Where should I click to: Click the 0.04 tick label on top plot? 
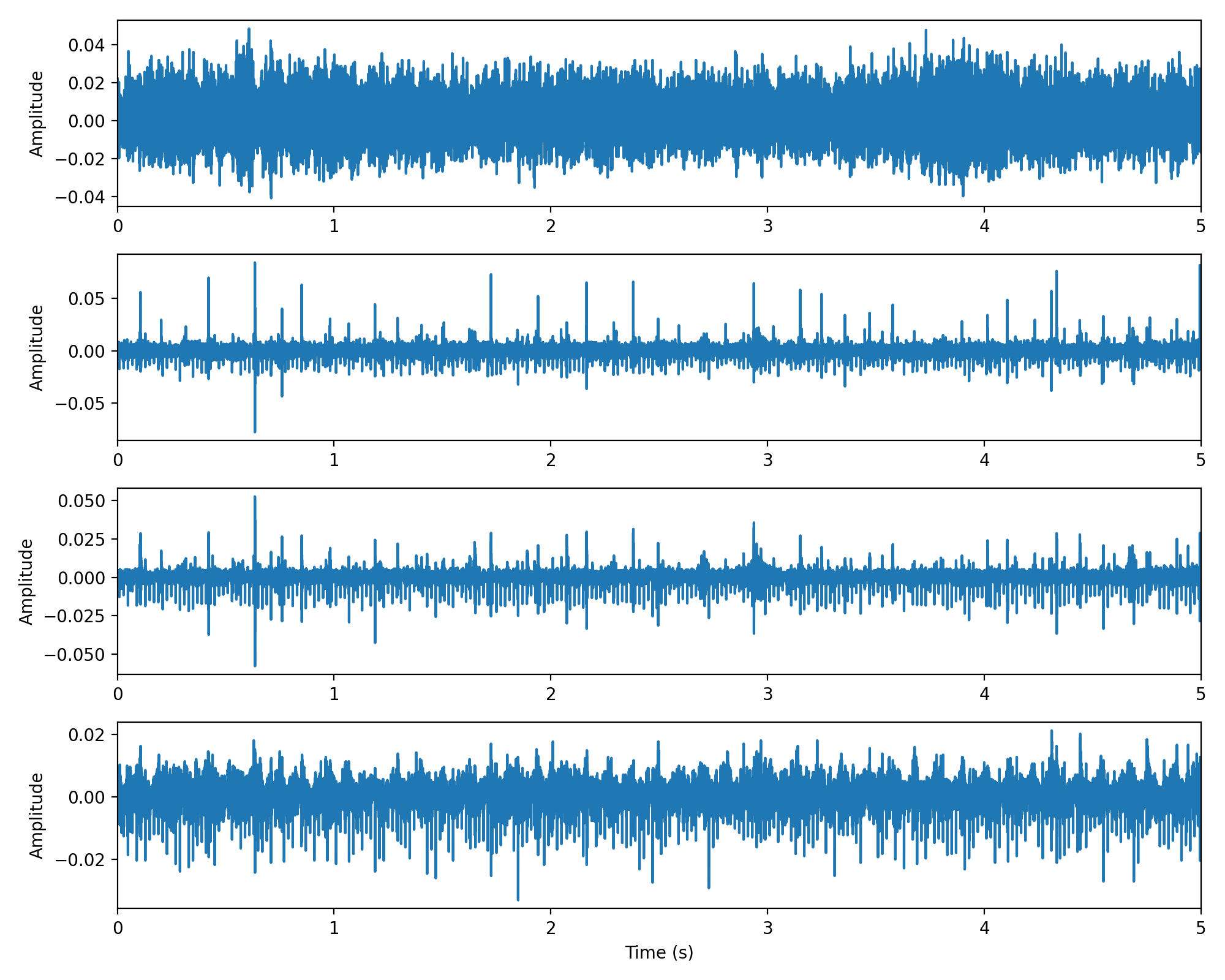(86, 45)
